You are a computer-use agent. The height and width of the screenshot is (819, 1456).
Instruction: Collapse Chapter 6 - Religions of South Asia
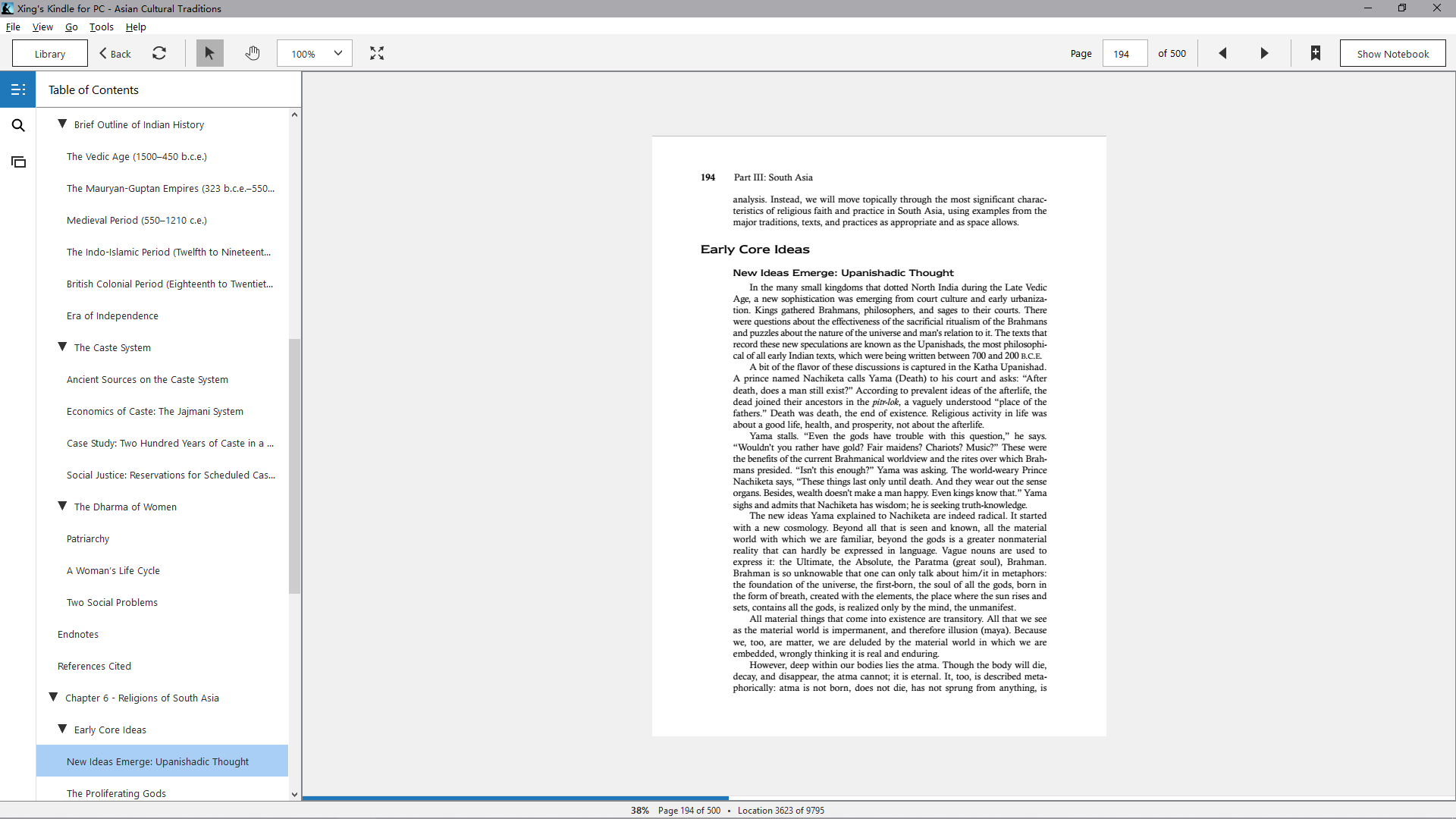(53, 697)
